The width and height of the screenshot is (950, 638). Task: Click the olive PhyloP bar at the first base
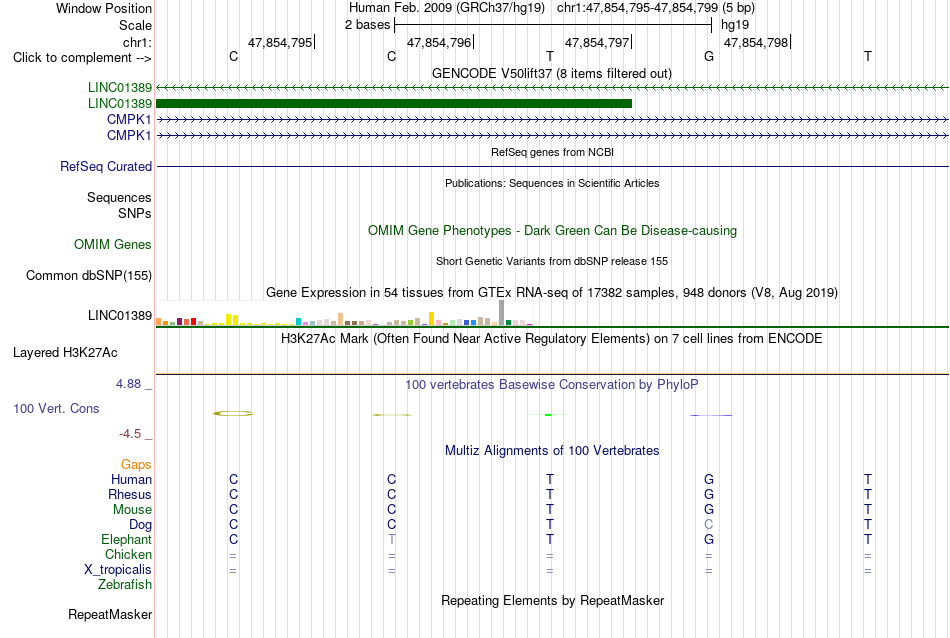click(x=233, y=414)
